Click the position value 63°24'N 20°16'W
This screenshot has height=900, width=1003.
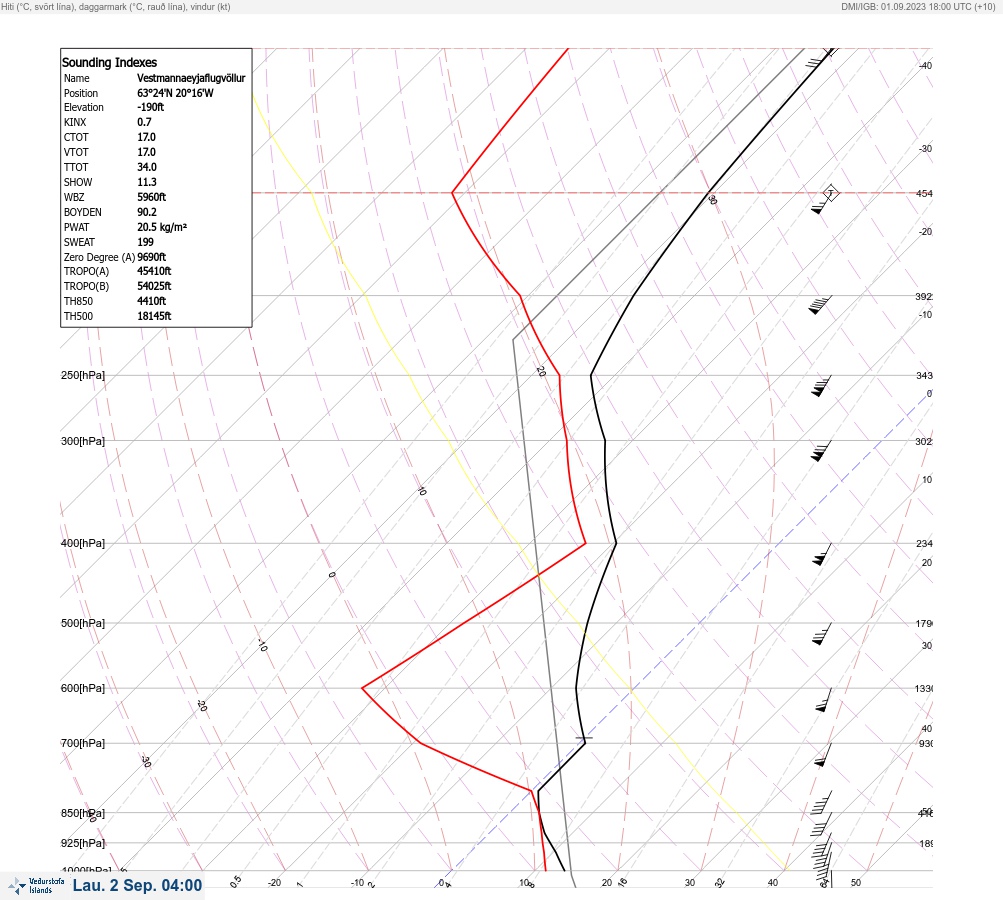[x=175, y=93]
